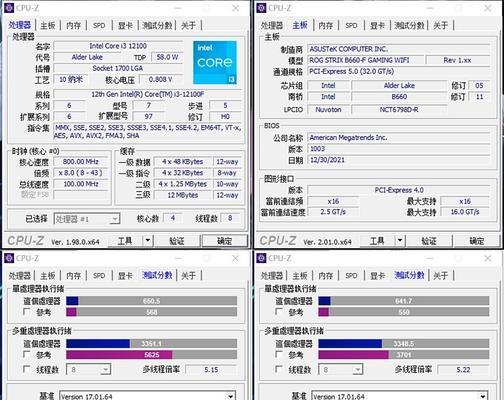The height and width of the screenshot is (400, 504).
Task: Open 显卡 tab in top-right window
Action: 378,25
